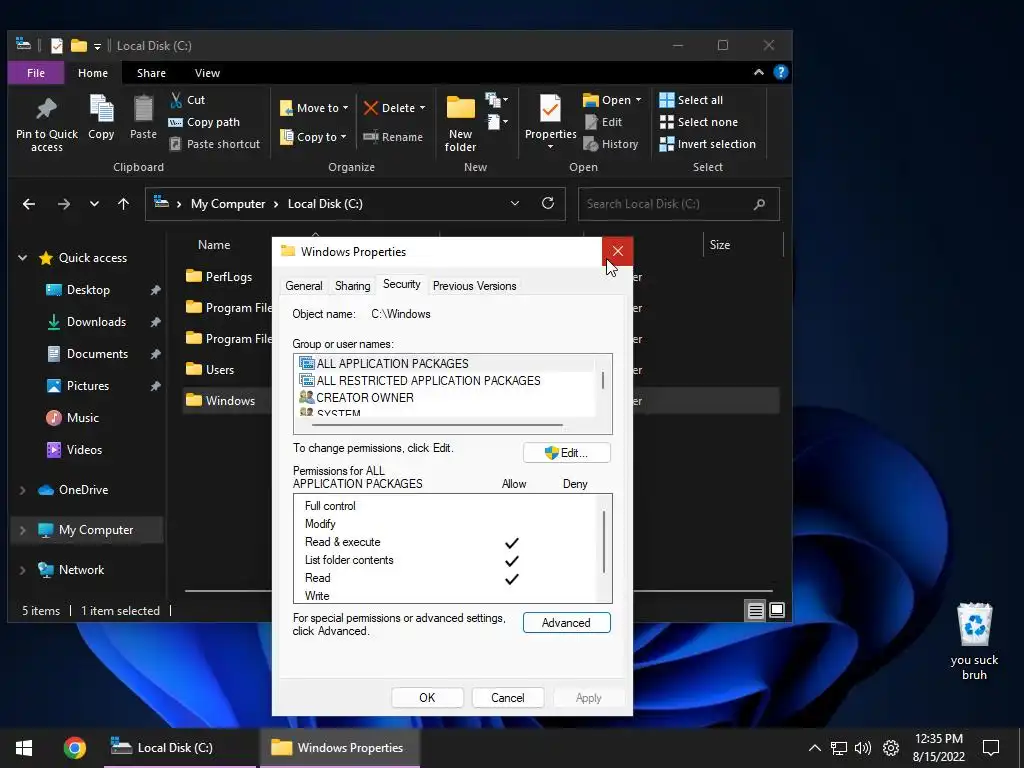Click Select all in the ribbon
The width and height of the screenshot is (1024, 768).
click(691, 100)
